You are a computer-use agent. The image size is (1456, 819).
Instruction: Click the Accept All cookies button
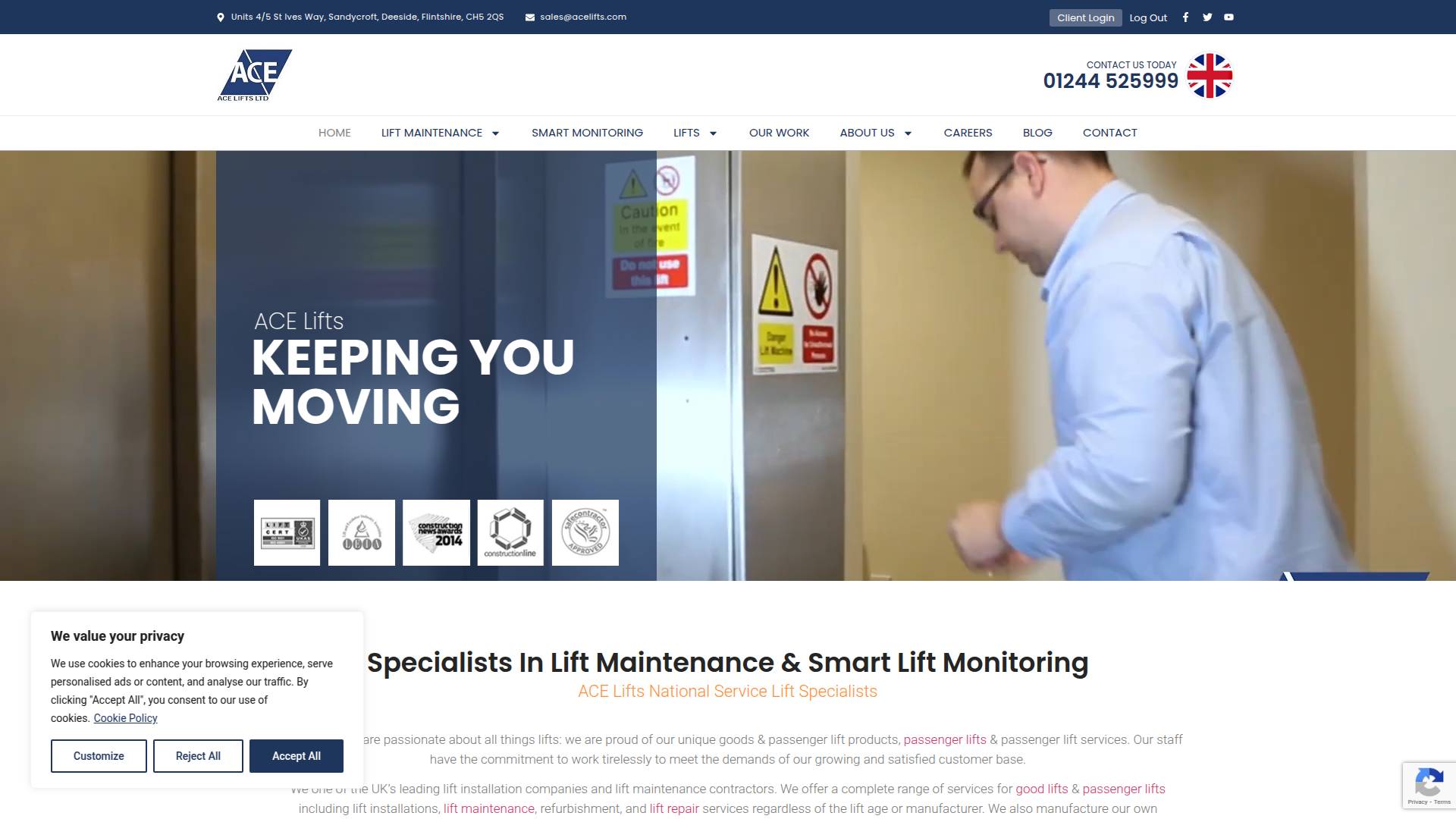(296, 756)
